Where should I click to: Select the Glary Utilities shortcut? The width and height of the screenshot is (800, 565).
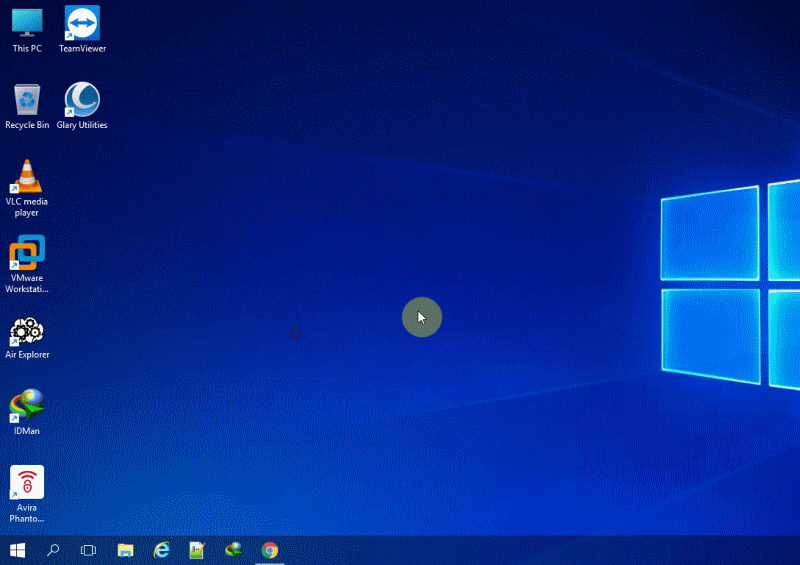pyautogui.click(x=82, y=106)
